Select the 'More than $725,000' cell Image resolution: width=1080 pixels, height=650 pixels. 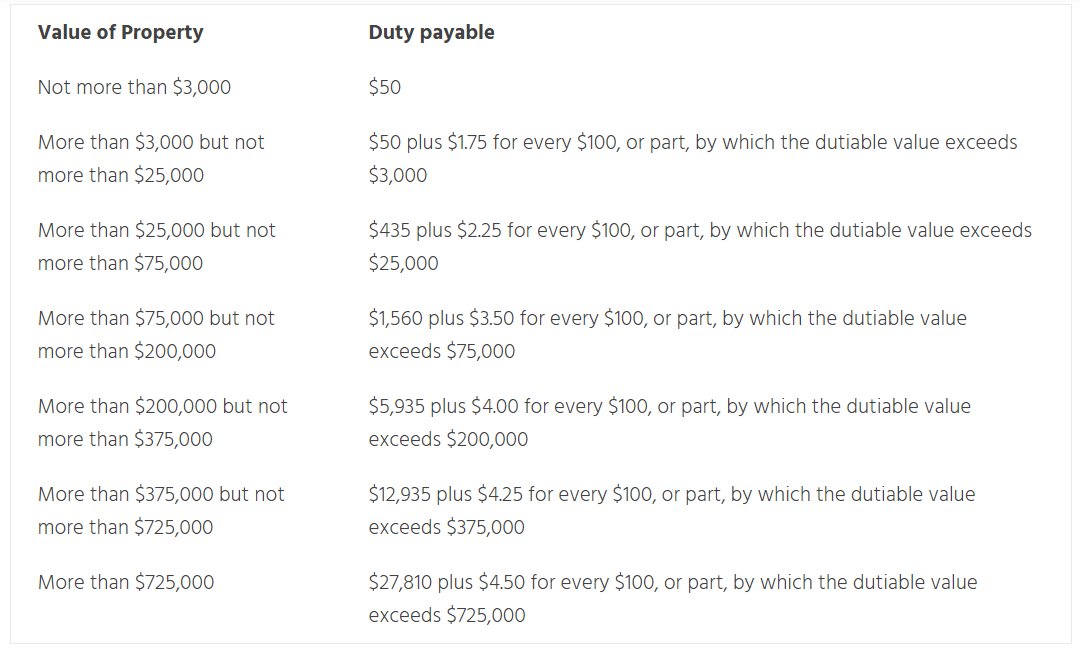point(126,582)
